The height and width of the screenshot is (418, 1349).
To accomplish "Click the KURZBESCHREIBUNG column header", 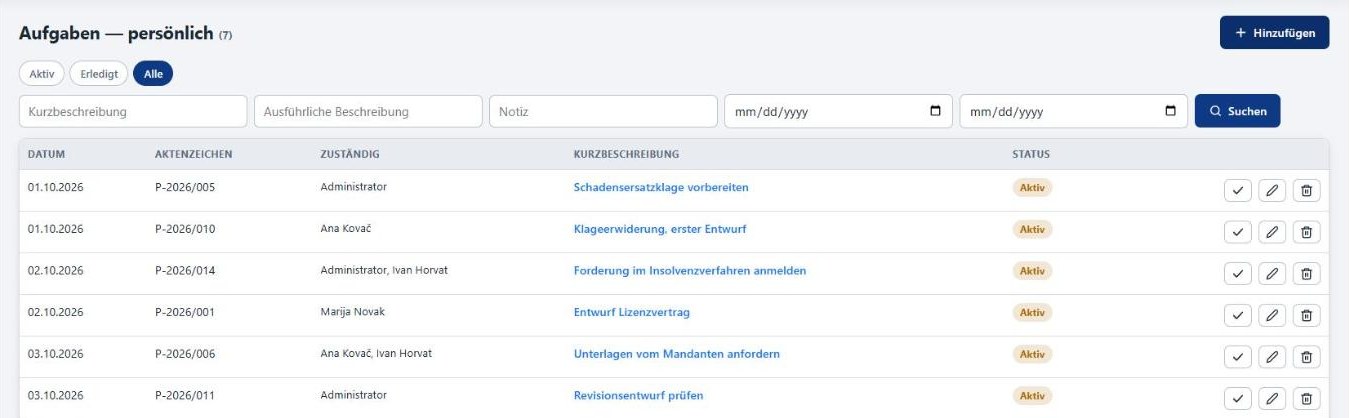I will tap(627, 154).
